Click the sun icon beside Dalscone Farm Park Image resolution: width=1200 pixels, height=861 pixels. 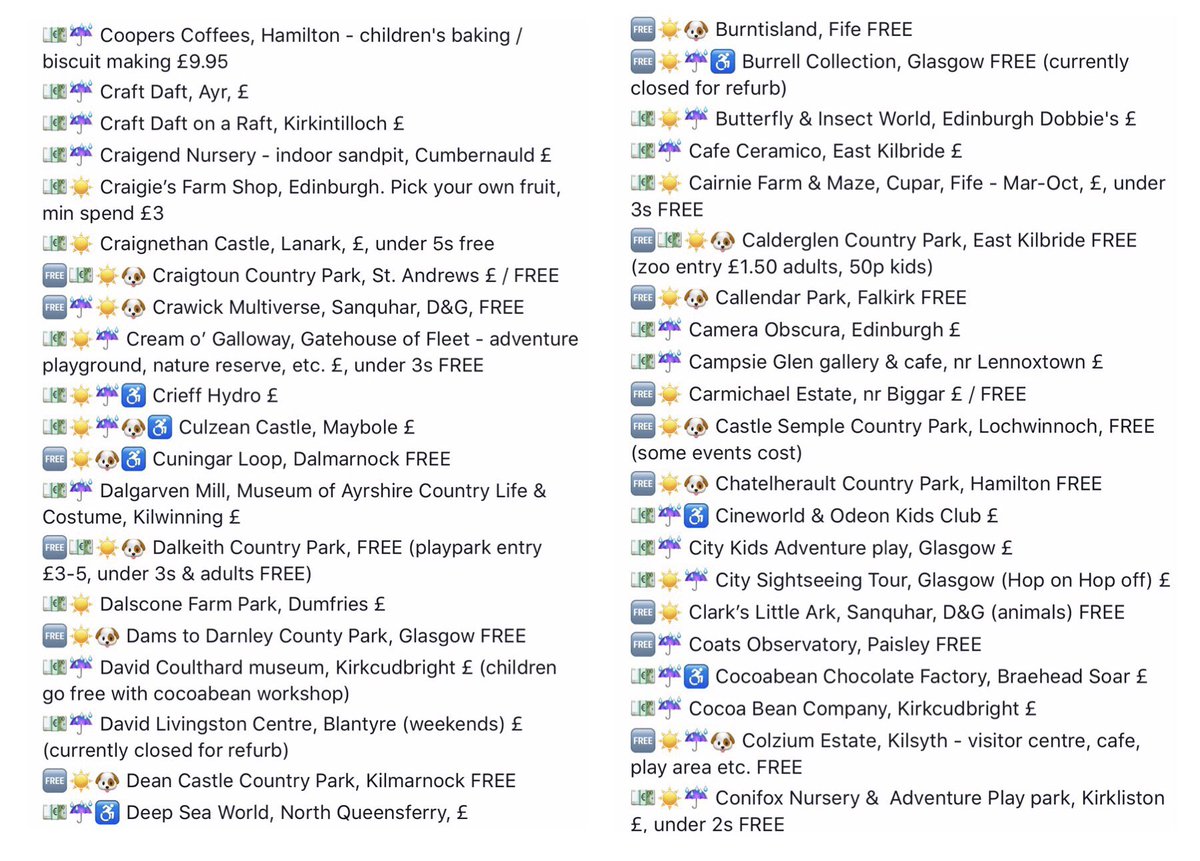click(x=81, y=605)
